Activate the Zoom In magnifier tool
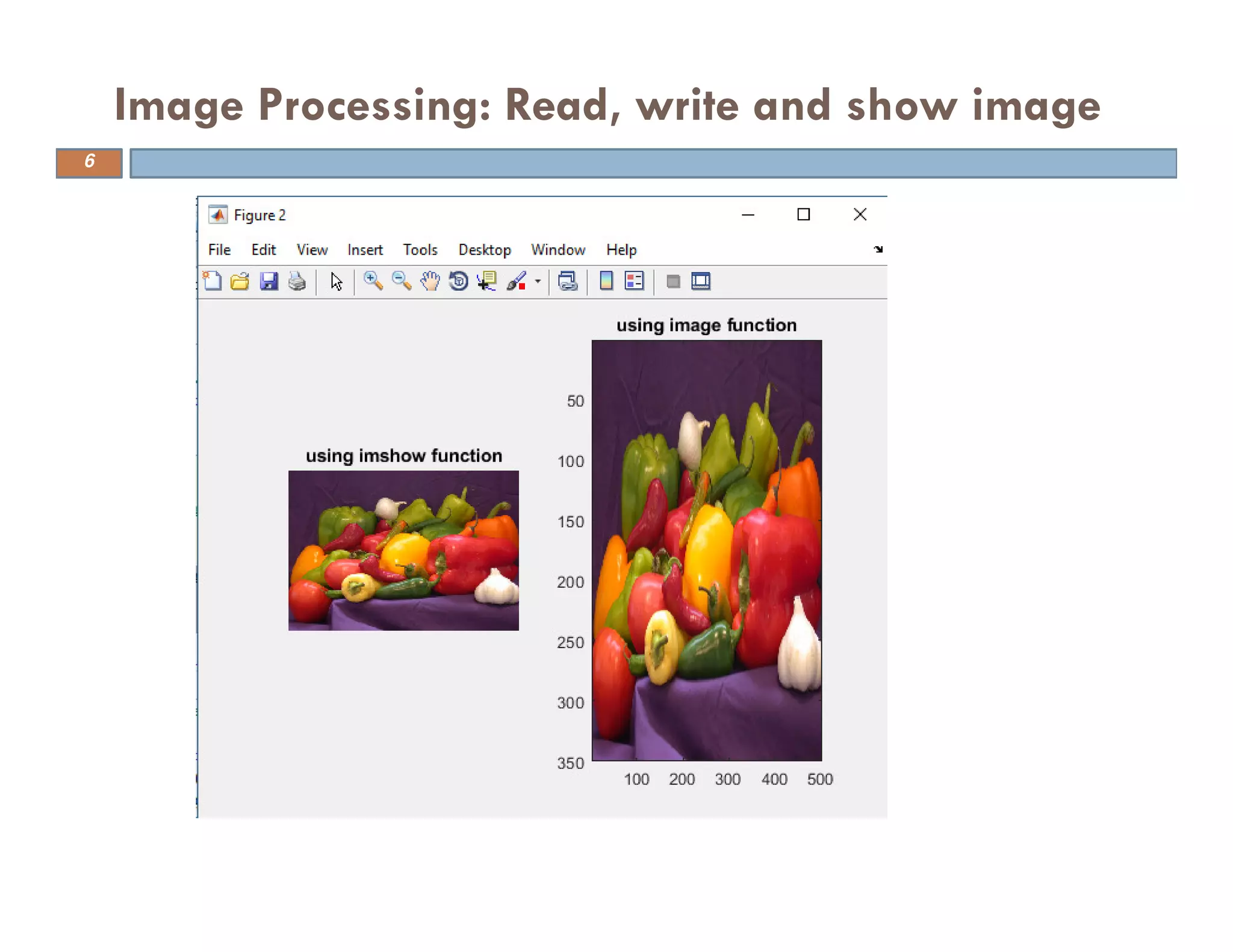1233x952 pixels. tap(373, 281)
